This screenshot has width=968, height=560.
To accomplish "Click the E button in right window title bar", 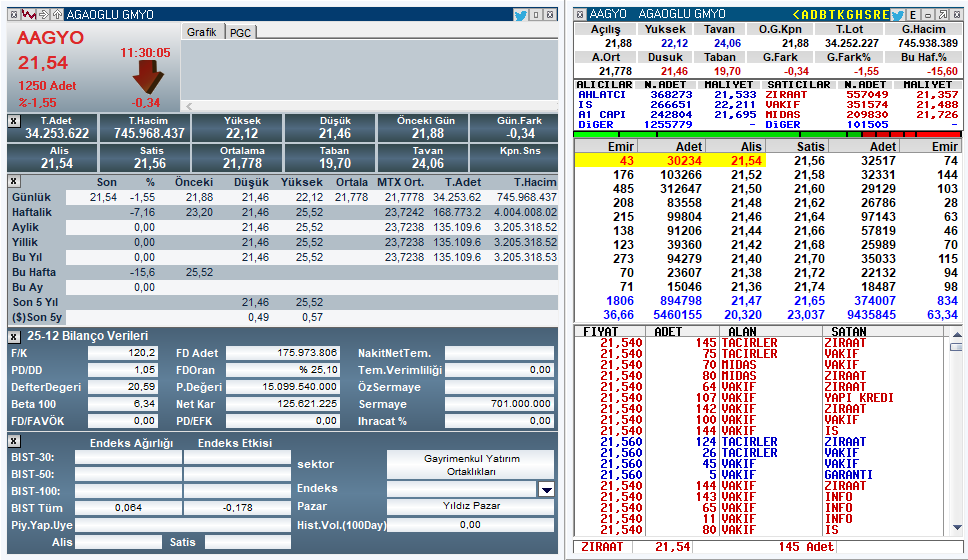I will [913, 14].
